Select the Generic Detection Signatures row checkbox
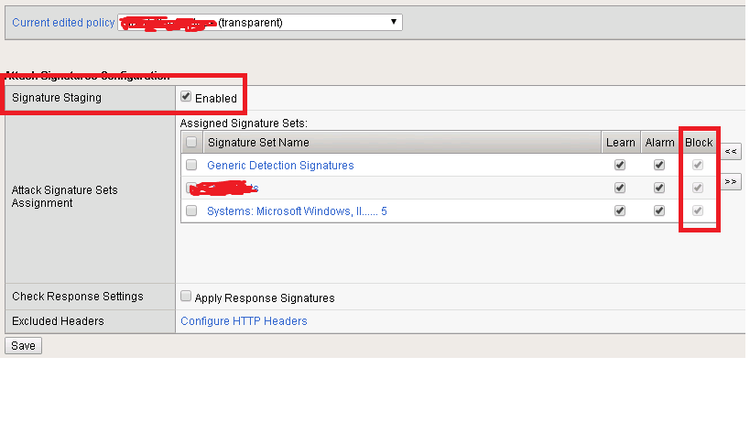Viewport: 750px width, 421px height. point(192,165)
